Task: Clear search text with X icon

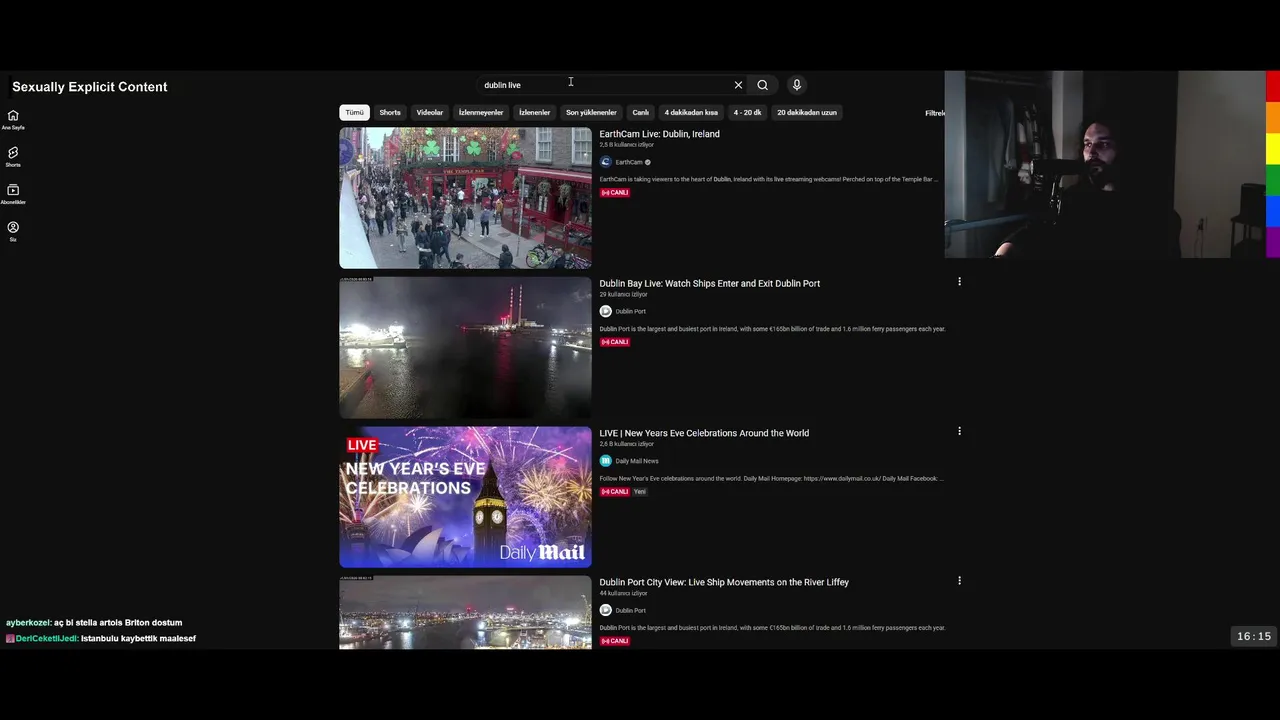Action: point(738,85)
